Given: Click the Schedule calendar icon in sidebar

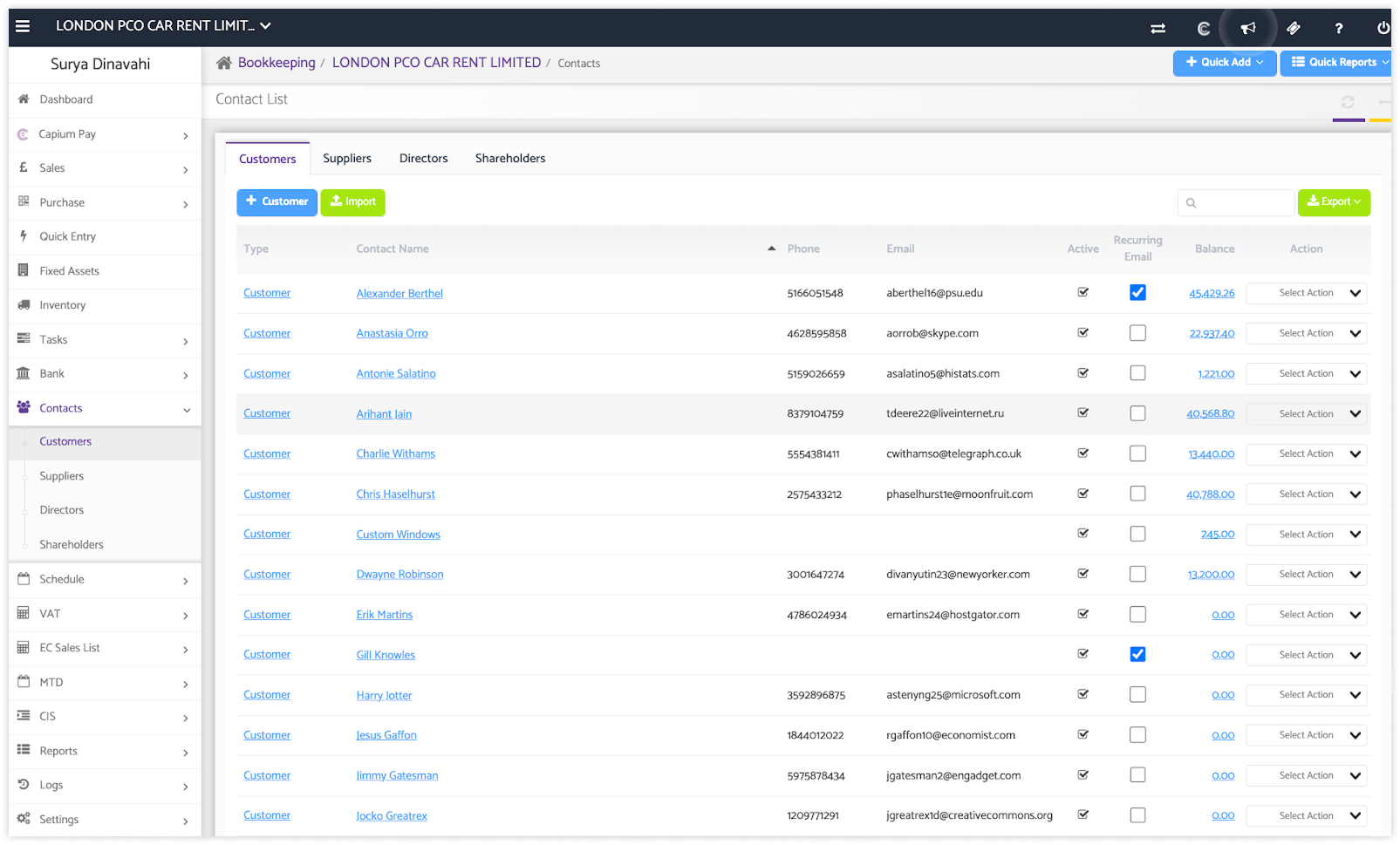Looking at the screenshot, I should (24, 579).
